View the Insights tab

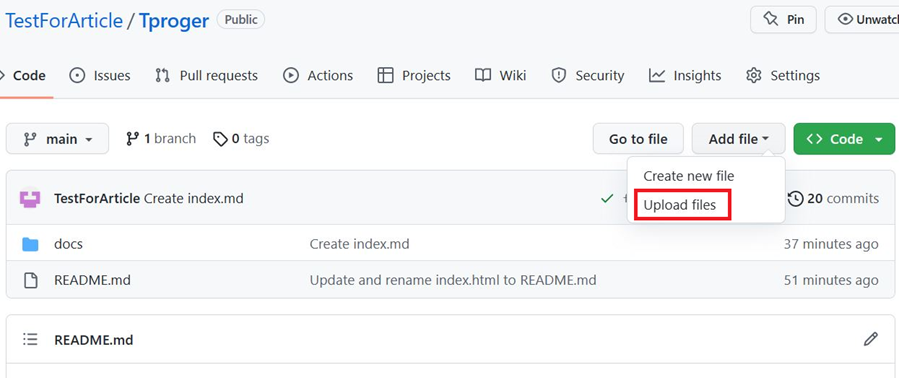685,76
